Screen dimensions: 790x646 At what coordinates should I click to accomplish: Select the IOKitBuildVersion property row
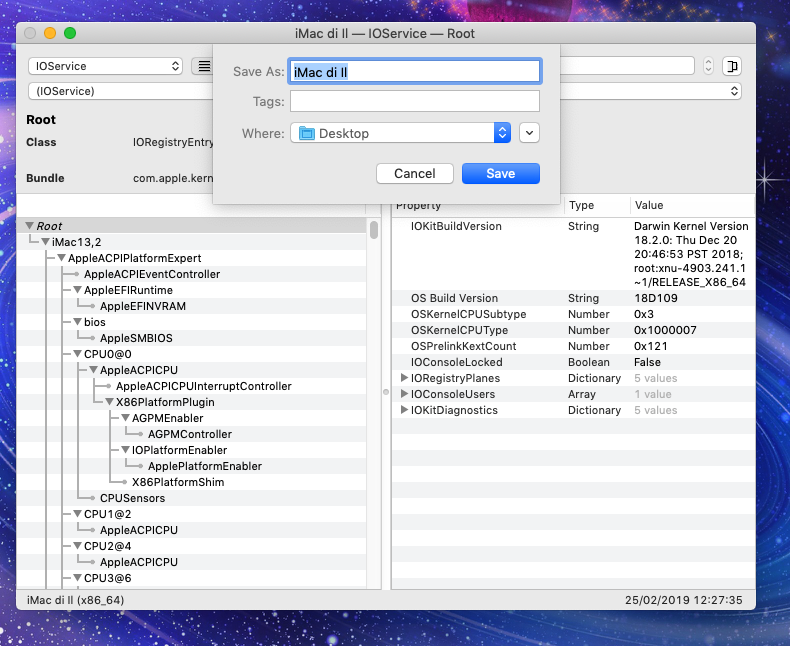(x=573, y=254)
